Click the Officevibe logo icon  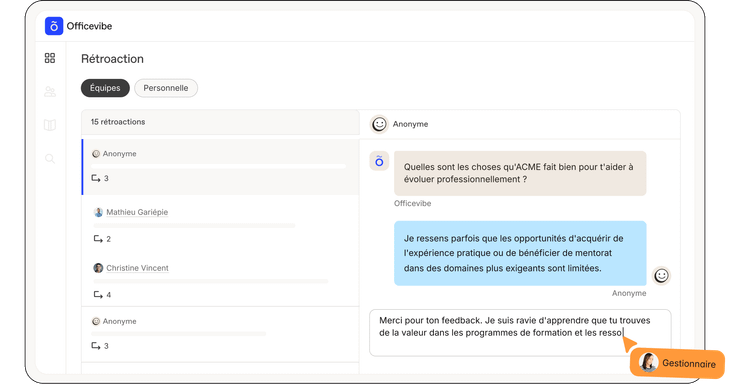pos(54,26)
